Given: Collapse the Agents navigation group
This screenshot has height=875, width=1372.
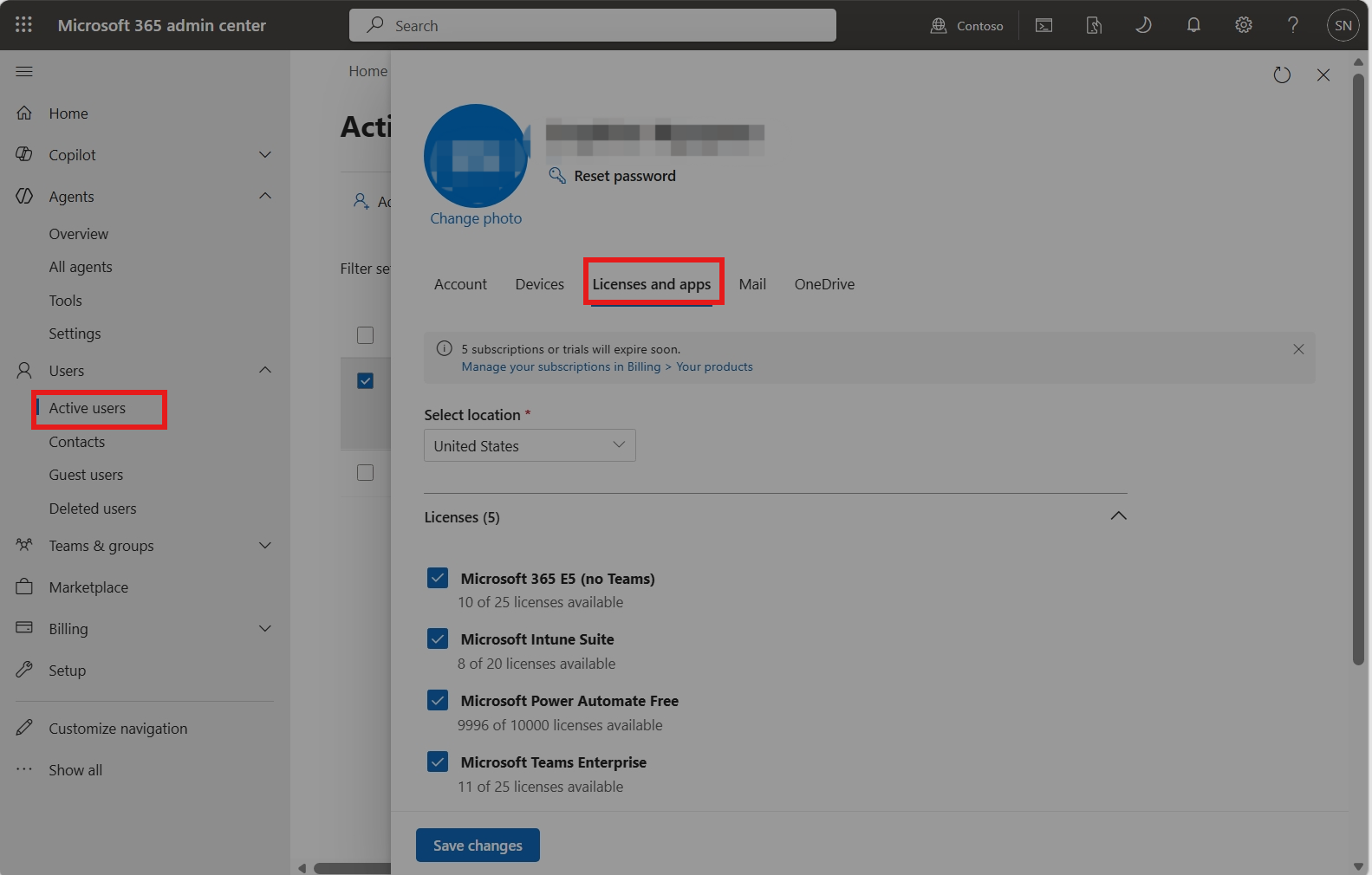Looking at the screenshot, I should [265, 196].
